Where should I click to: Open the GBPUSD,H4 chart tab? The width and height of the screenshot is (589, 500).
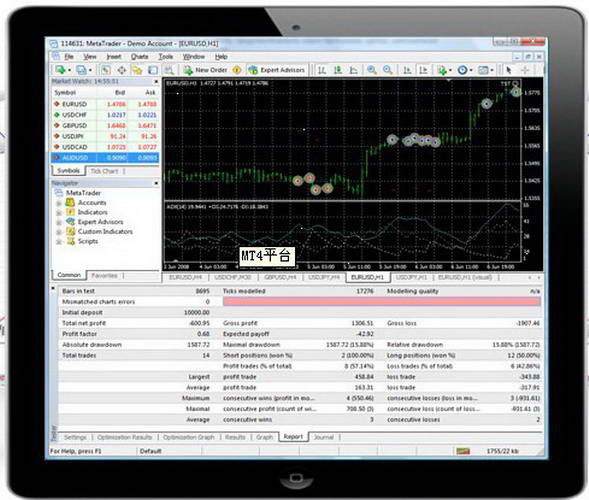[x=280, y=277]
